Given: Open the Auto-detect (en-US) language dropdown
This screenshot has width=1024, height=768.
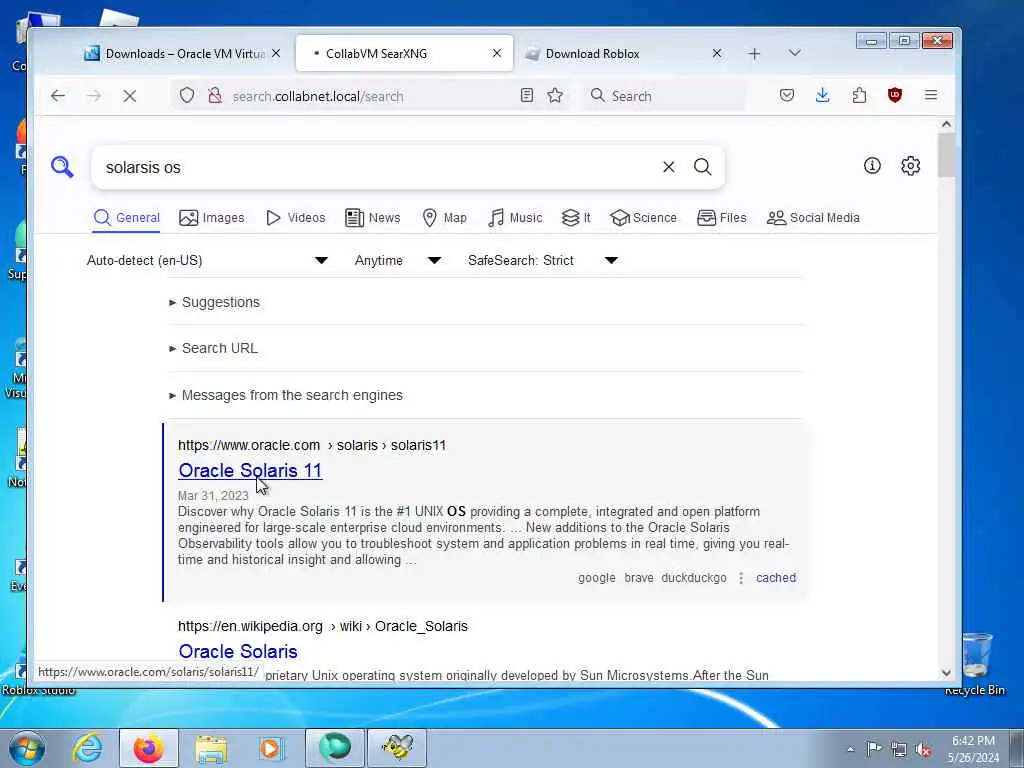Looking at the screenshot, I should pos(207,261).
